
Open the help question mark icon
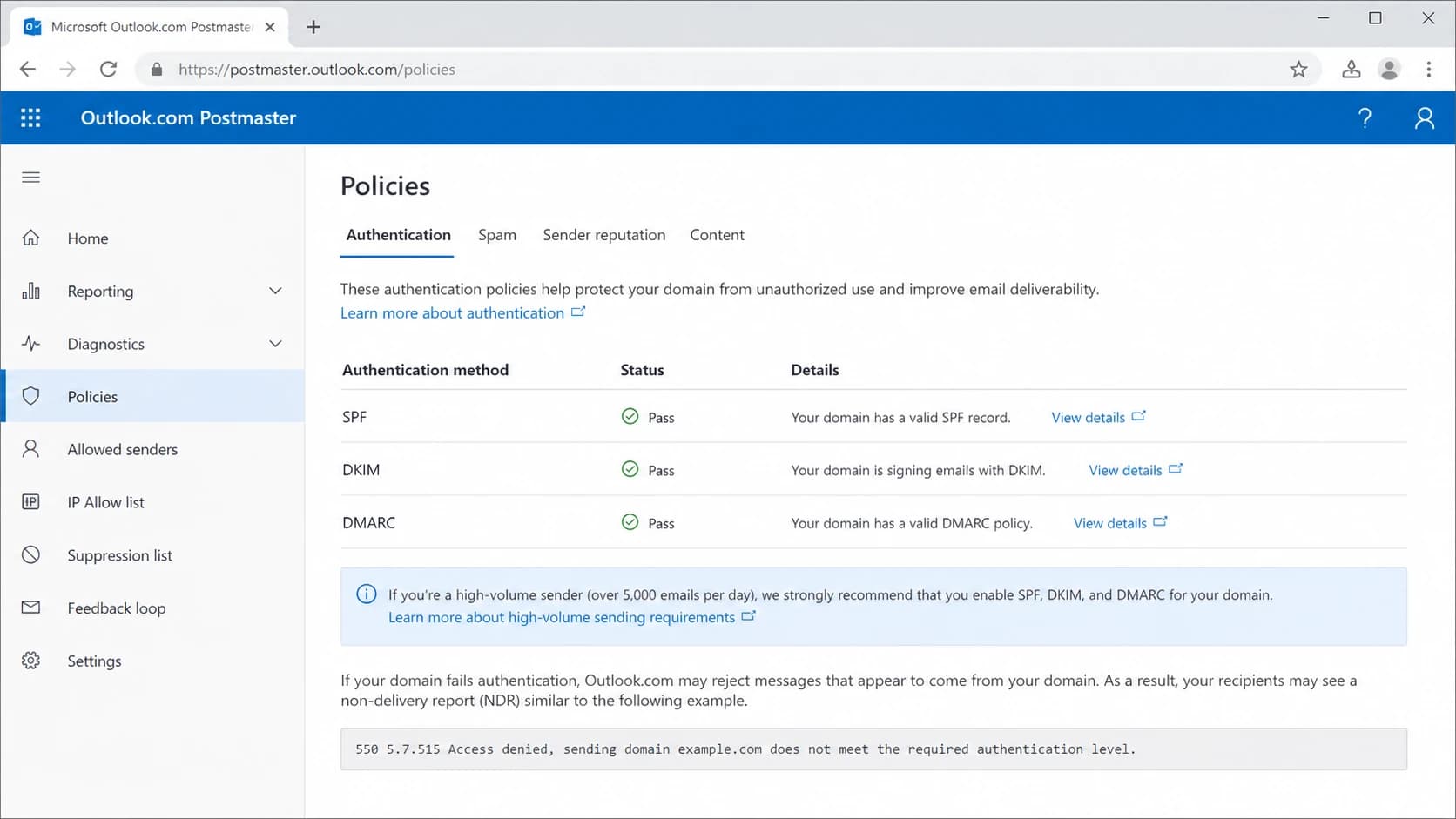[1365, 117]
